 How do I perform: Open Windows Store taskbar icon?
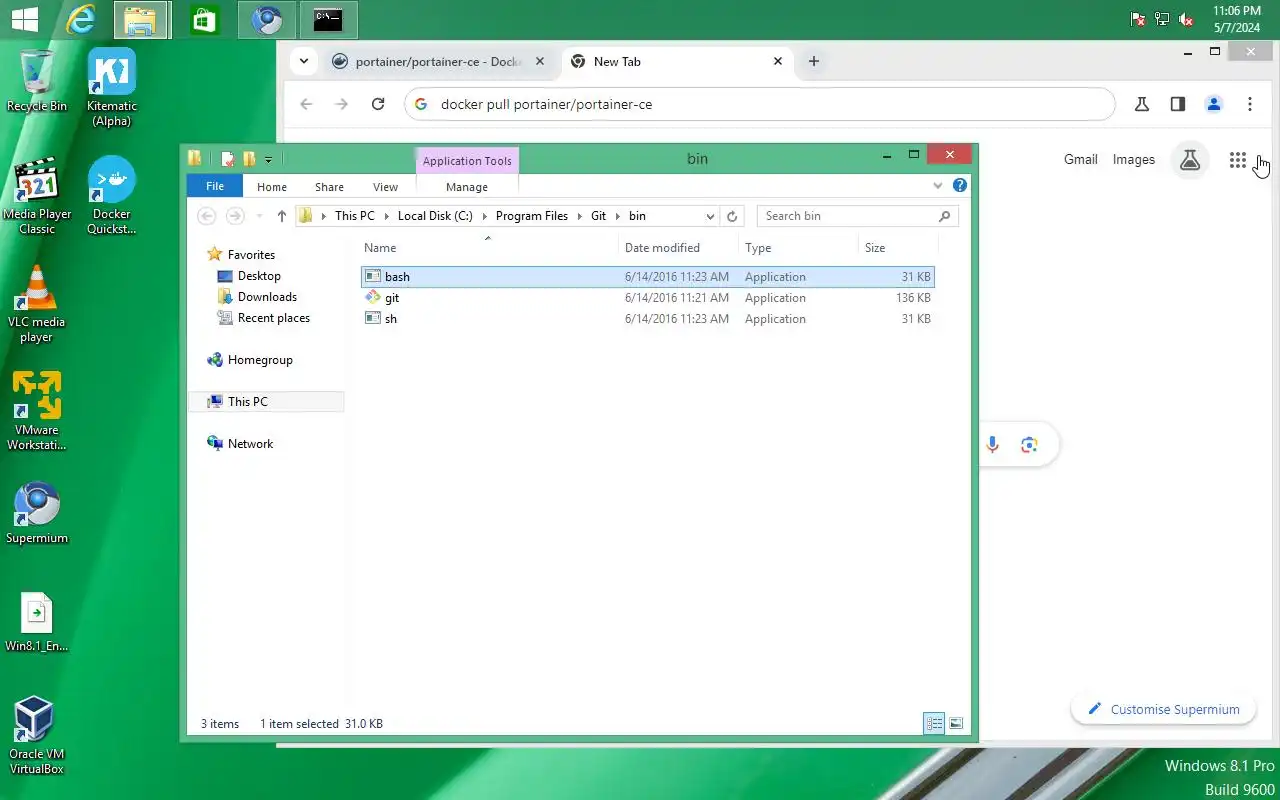pyautogui.click(x=204, y=19)
